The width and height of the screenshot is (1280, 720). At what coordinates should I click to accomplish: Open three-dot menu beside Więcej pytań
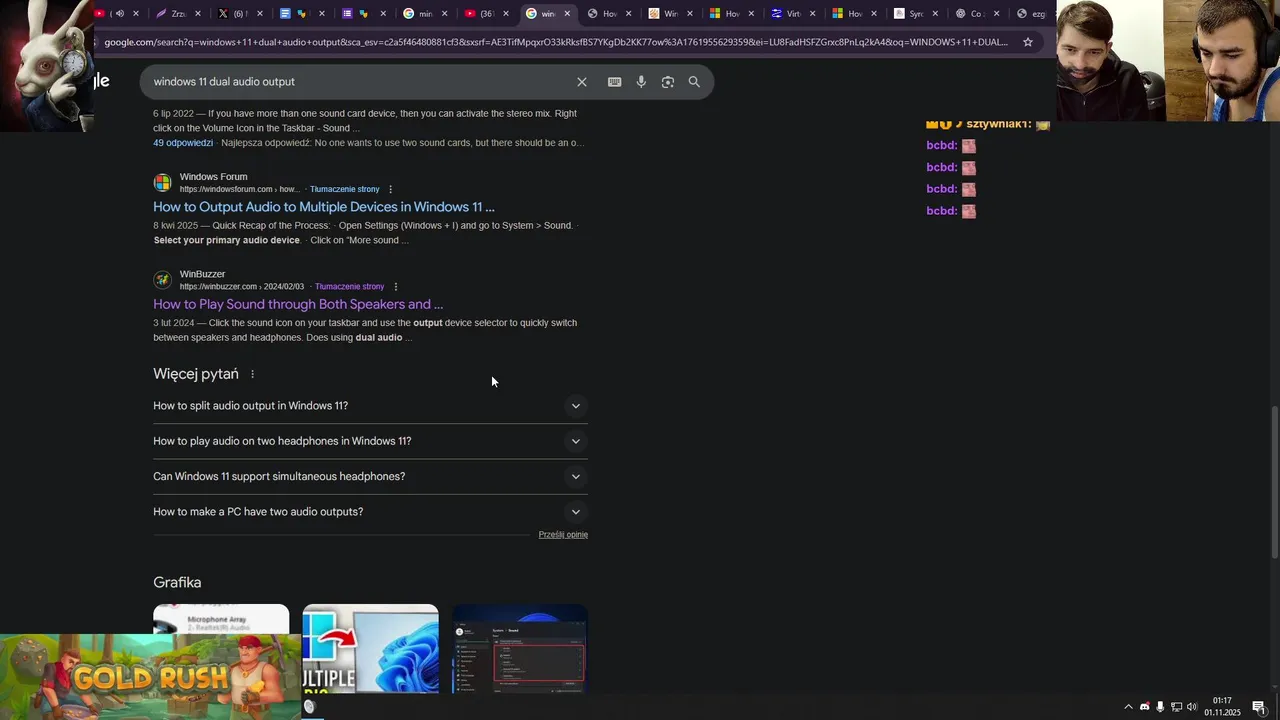click(x=252, y=374)
